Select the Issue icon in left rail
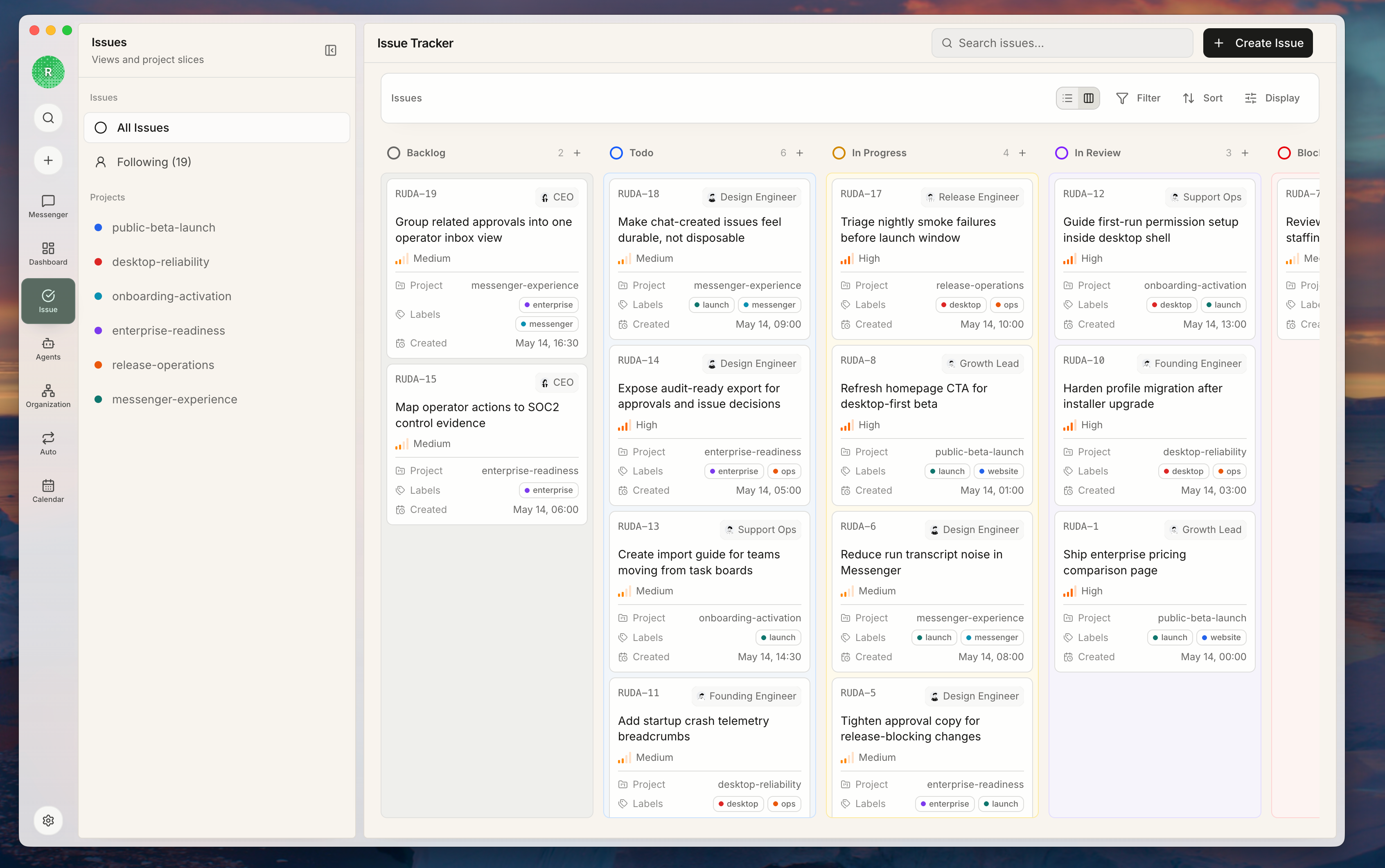 (48, 301)
